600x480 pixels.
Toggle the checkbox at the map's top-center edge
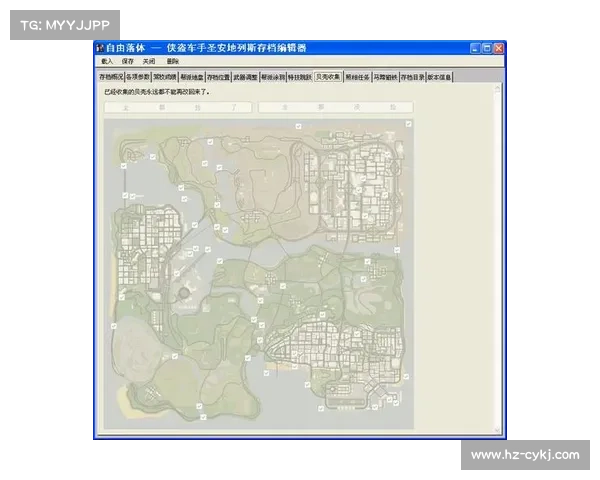[x=299, y=125]
